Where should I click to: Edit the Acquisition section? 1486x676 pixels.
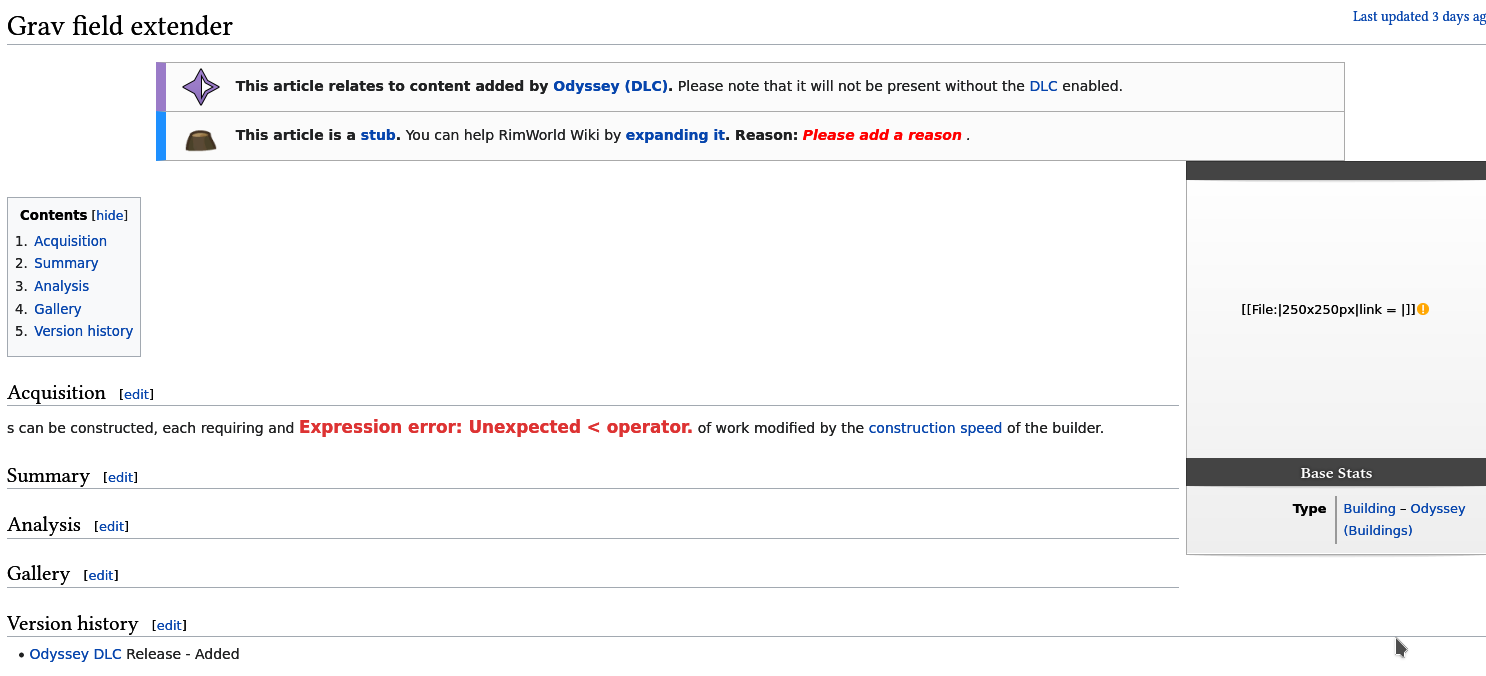(136, 395)
